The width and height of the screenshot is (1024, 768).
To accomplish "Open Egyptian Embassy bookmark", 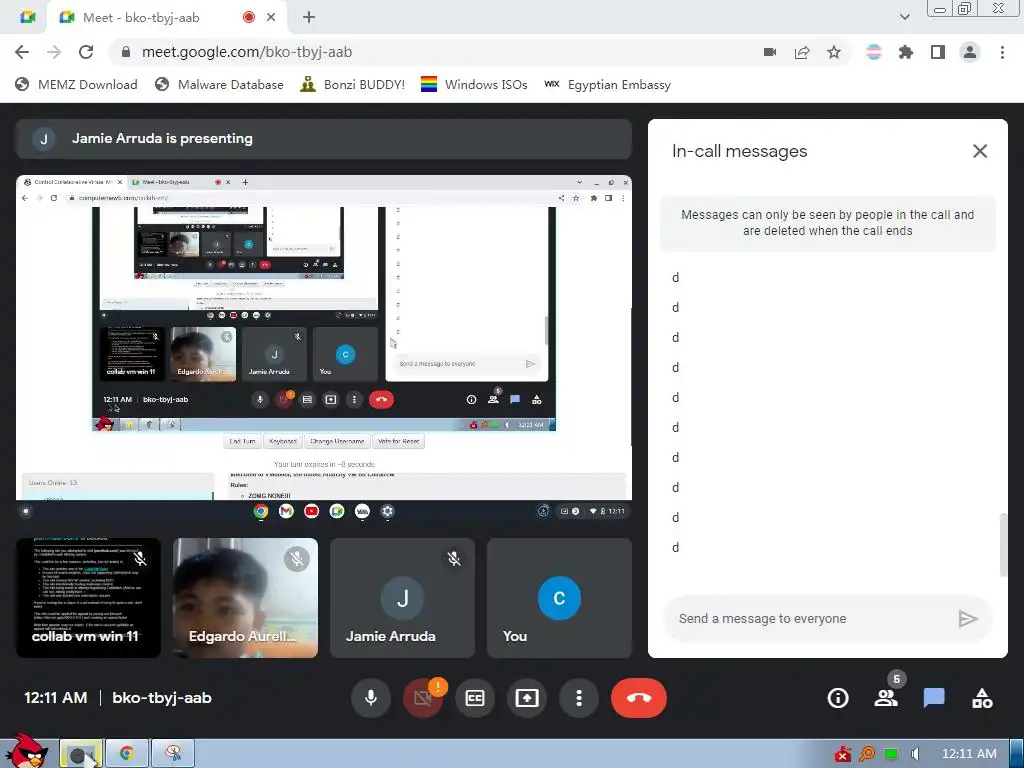I will point(607,84).
